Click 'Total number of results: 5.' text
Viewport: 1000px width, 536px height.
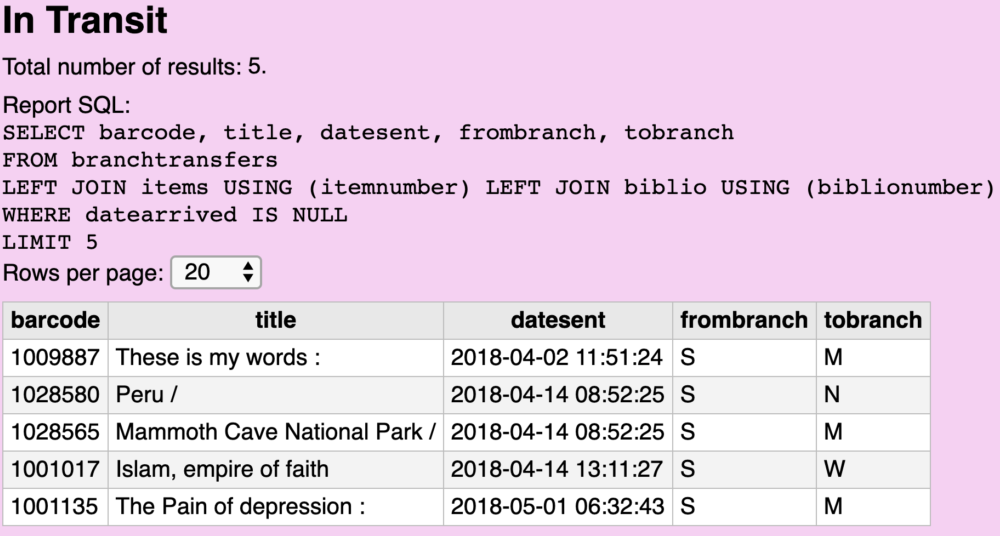(135, 66)
